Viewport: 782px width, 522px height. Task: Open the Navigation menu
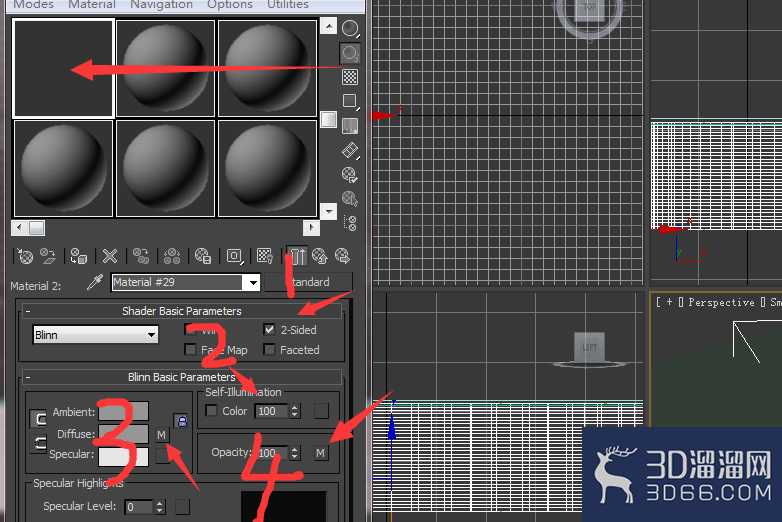162,5
